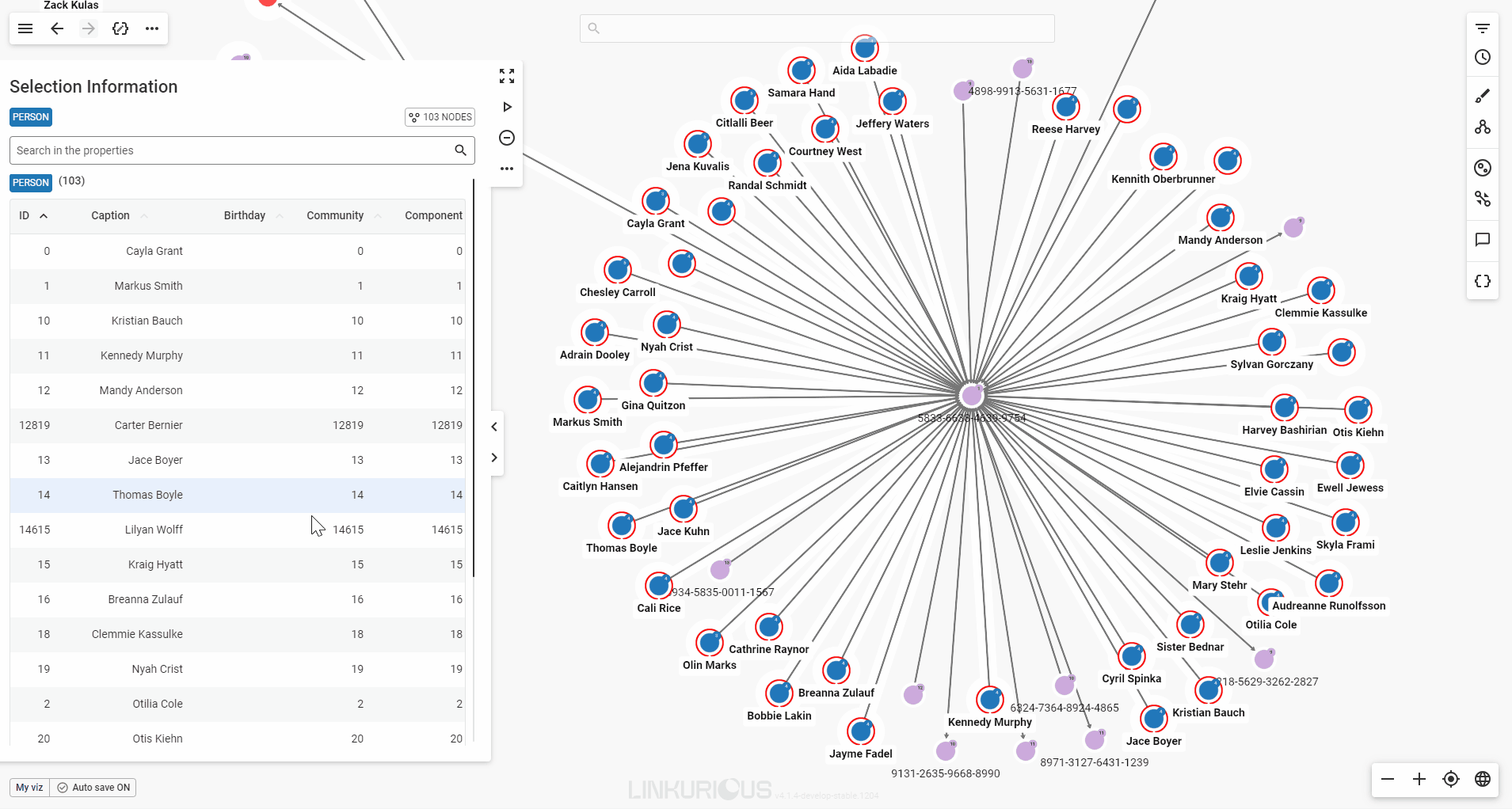Click the Search in the properties field
1512x809 pixels.
click(230, 150)
